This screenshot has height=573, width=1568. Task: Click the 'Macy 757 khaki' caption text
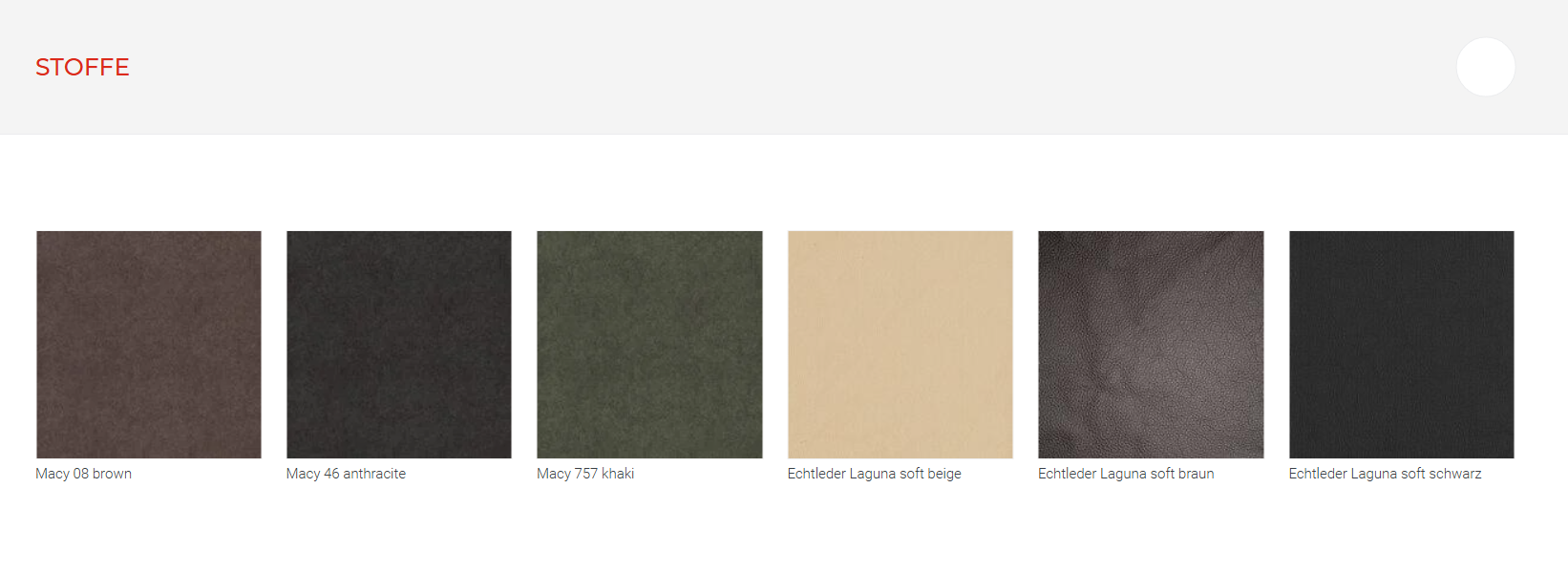[585, 474]
